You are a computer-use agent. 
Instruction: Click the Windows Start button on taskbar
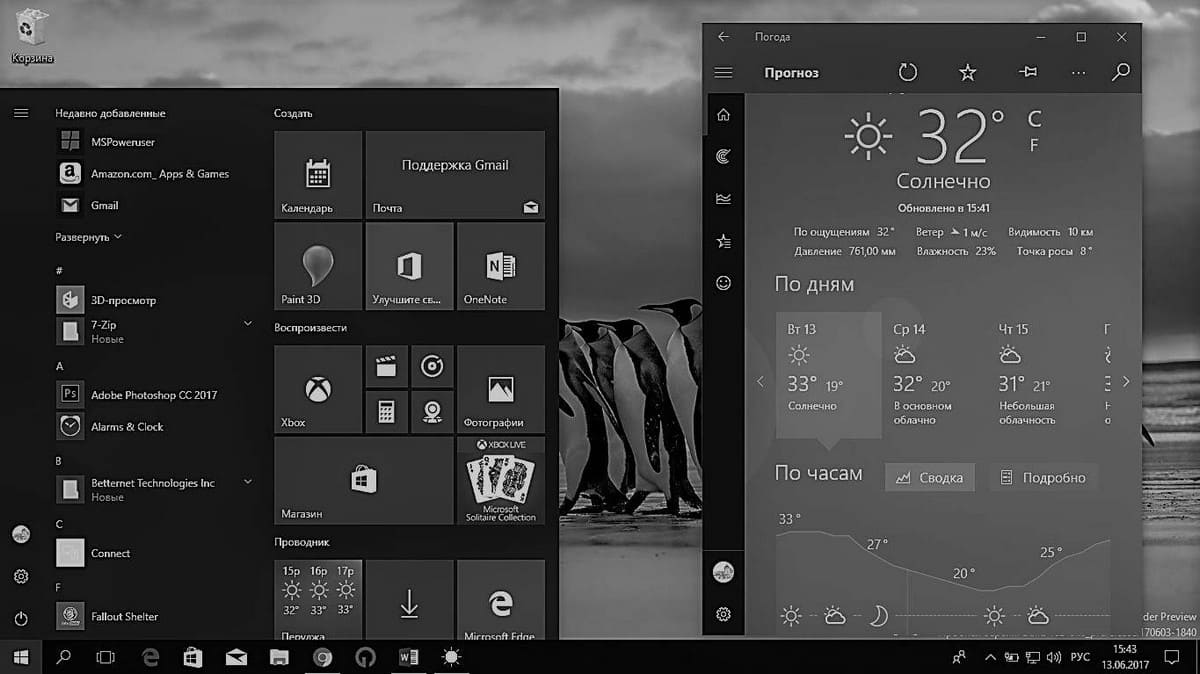point(21,657)
